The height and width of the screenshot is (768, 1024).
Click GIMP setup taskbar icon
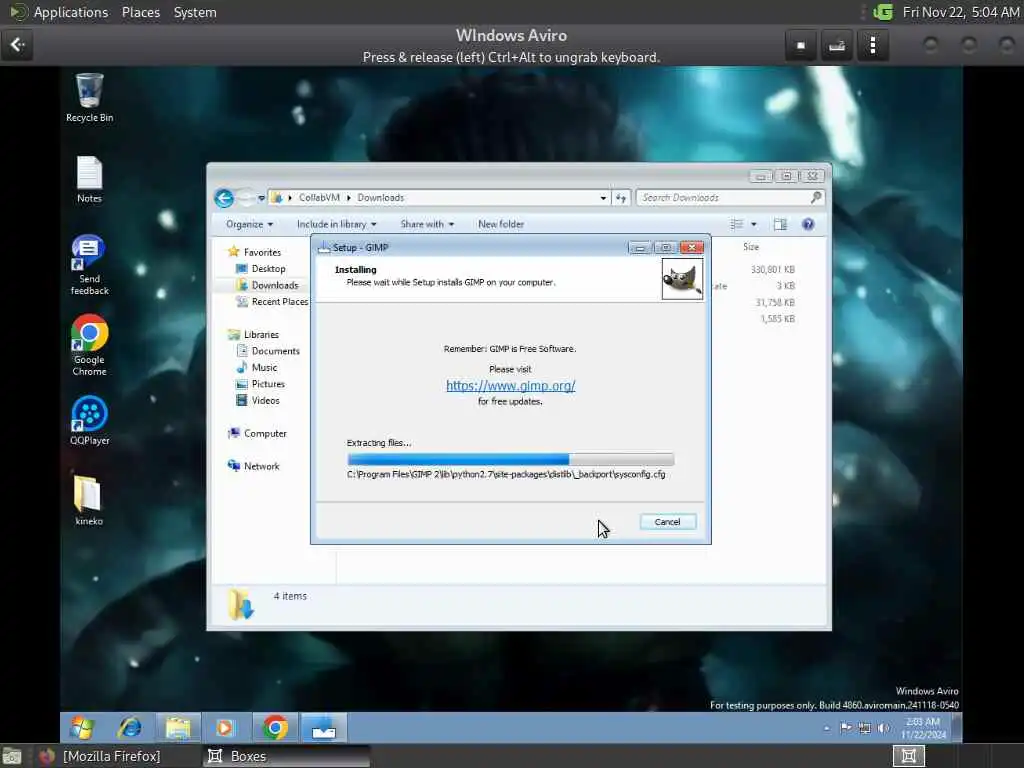click(323, 728)
